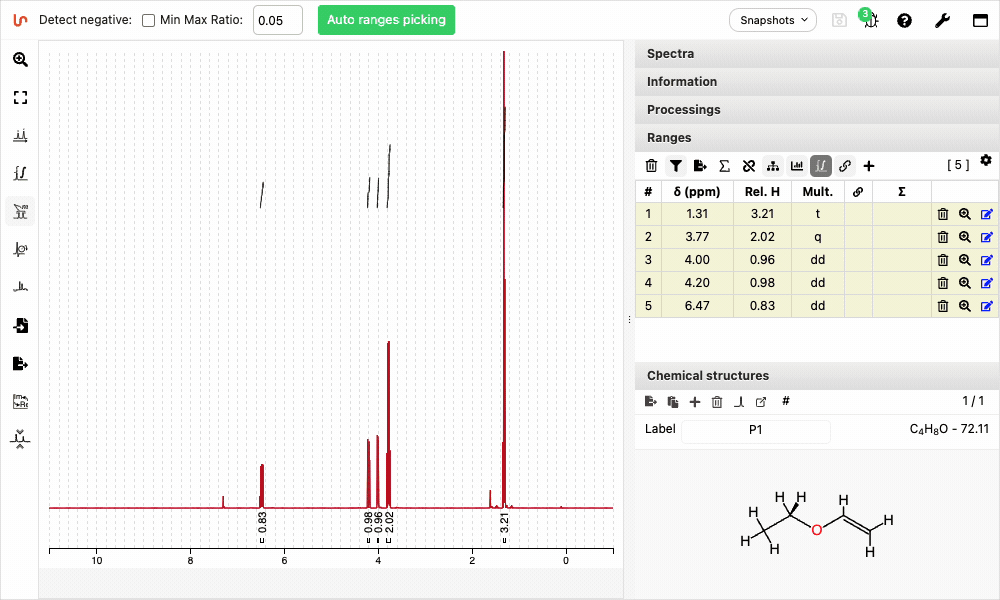1000x600 pixels.
Task: Expand the Spectra panel
Action: [x=815, y=54]
